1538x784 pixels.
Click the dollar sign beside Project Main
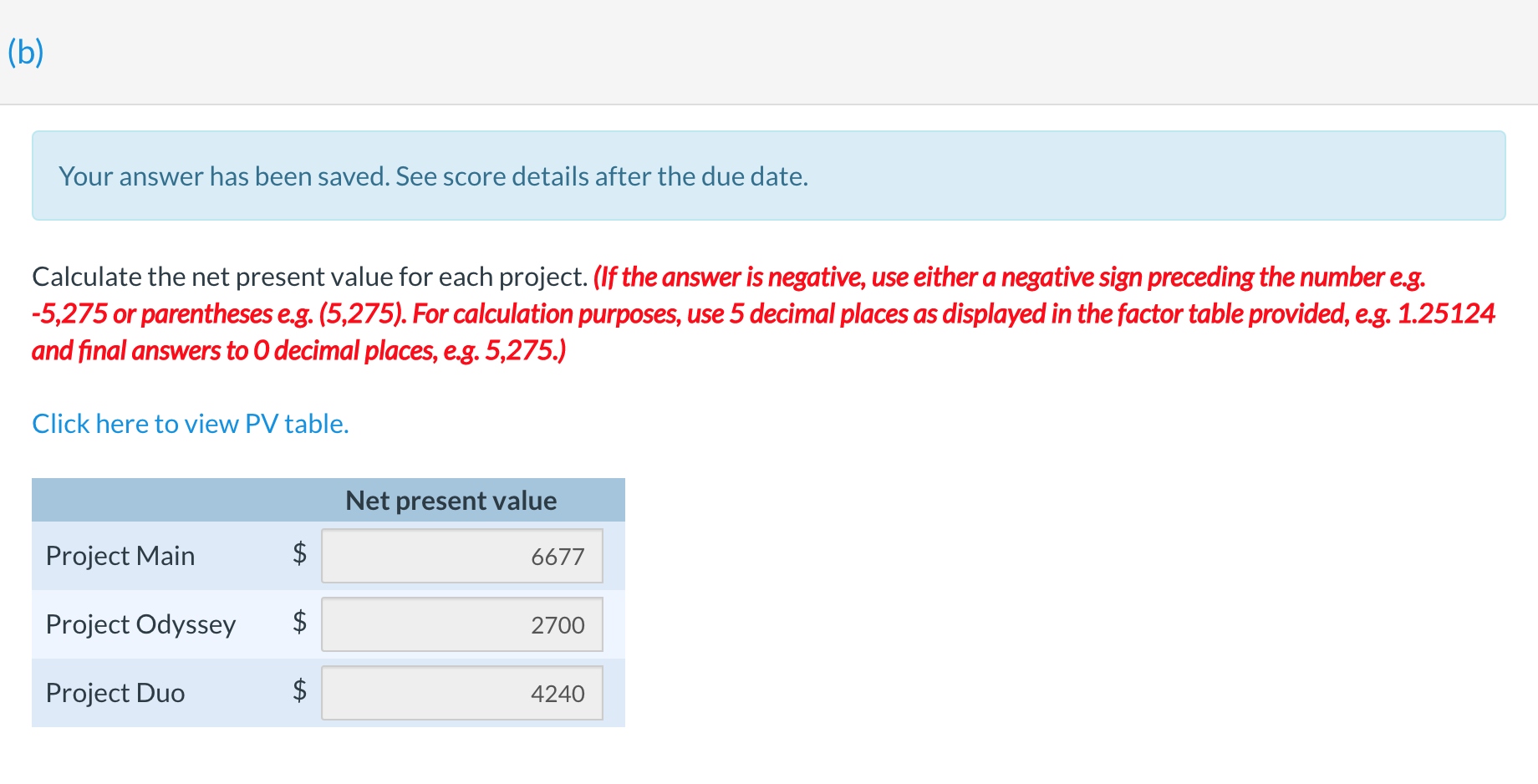[298, 556]
